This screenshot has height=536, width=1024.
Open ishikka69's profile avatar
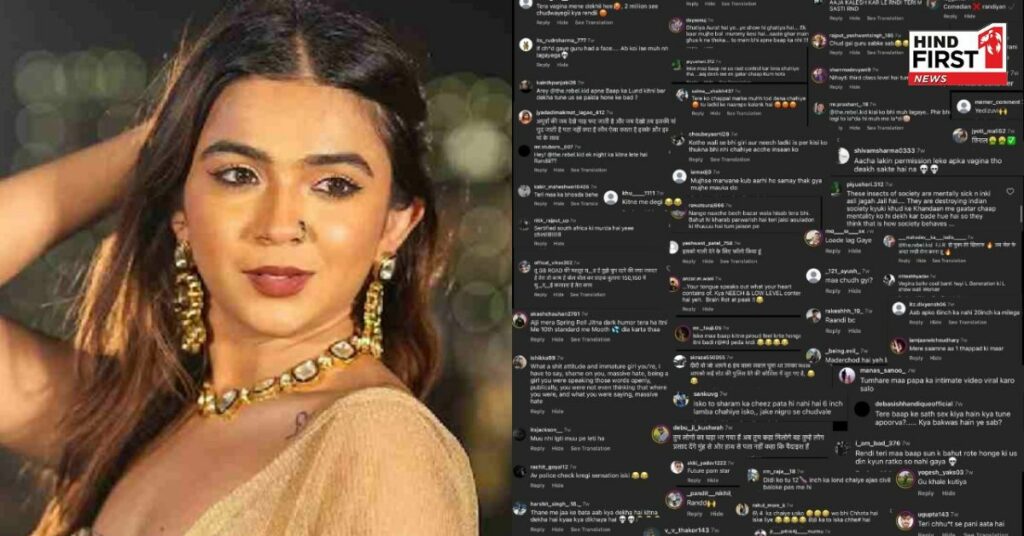(x=520, y=364)
